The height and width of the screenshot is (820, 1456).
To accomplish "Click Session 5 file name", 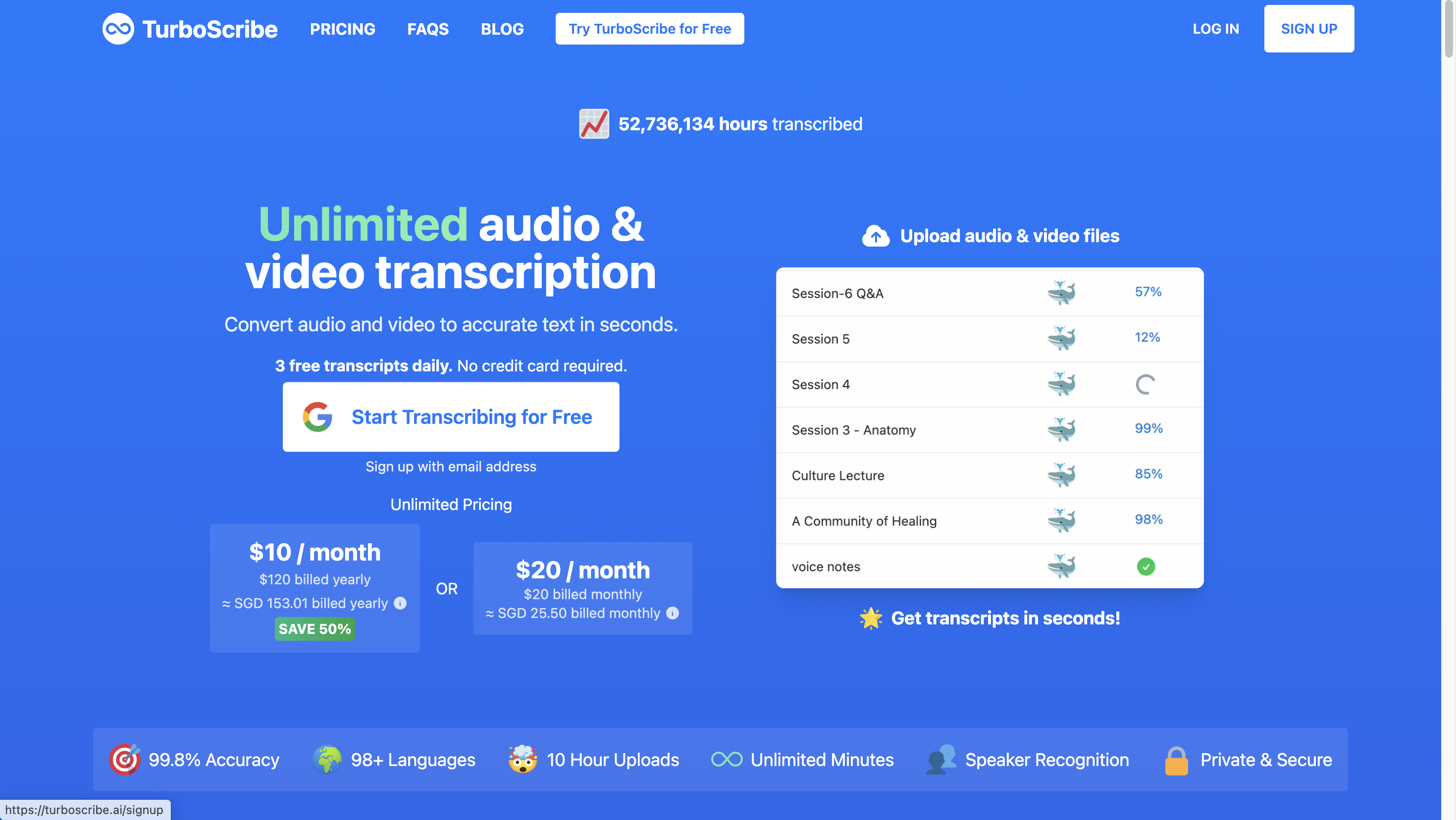I will coord(820,339).
